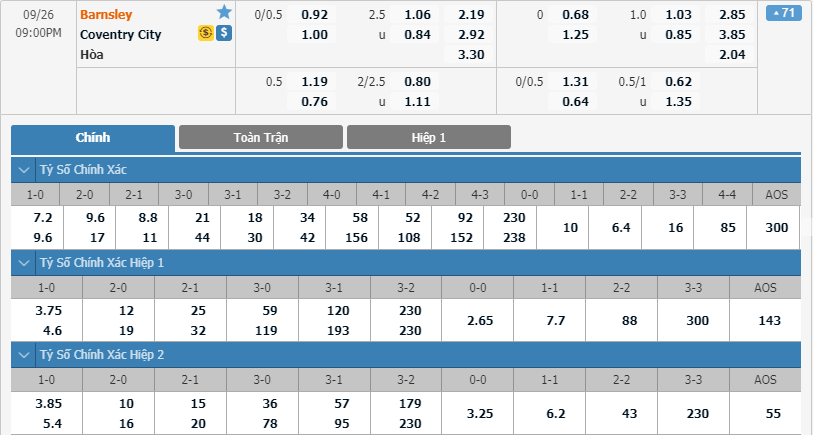Viewport: 813px width, 435px height.
Task: Select second-half AOS odds 55
Action: coord(773,413)
